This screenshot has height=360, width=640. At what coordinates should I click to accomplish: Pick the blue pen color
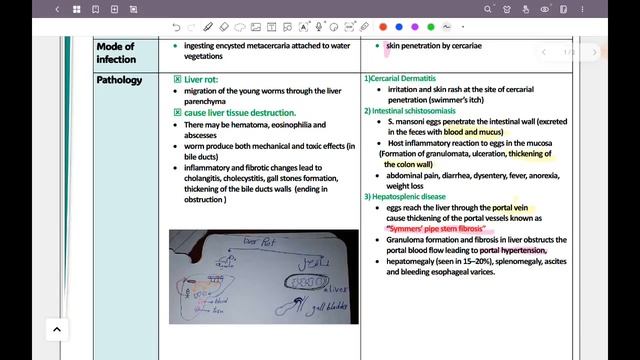click(399, 27)
